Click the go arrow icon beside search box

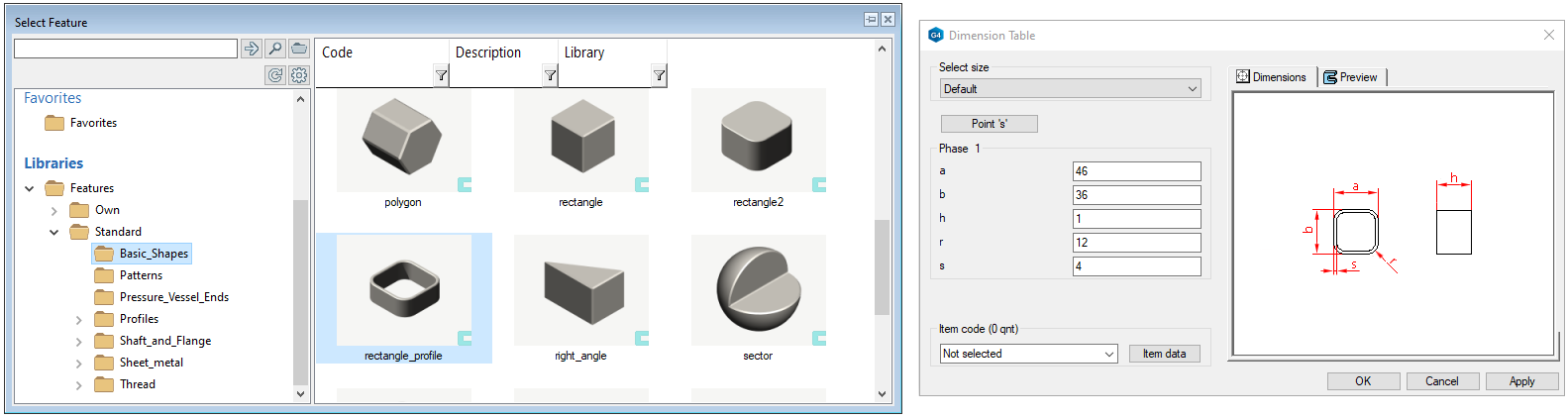click(252, 49)
